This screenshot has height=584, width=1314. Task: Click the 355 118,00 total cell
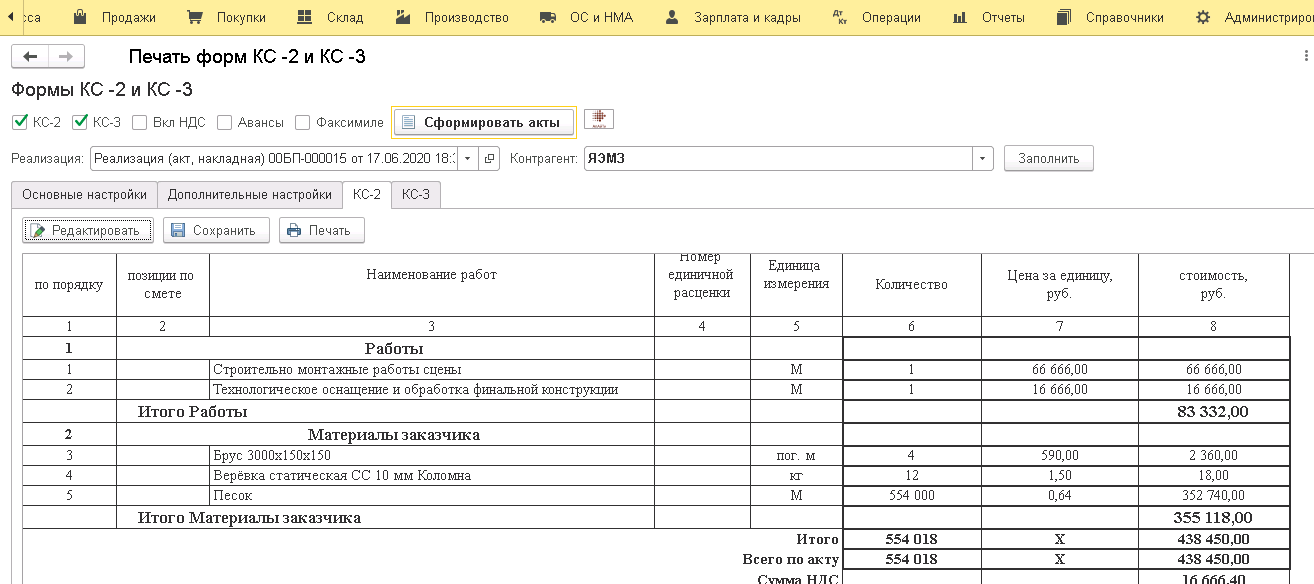(x=1214, y=517)
